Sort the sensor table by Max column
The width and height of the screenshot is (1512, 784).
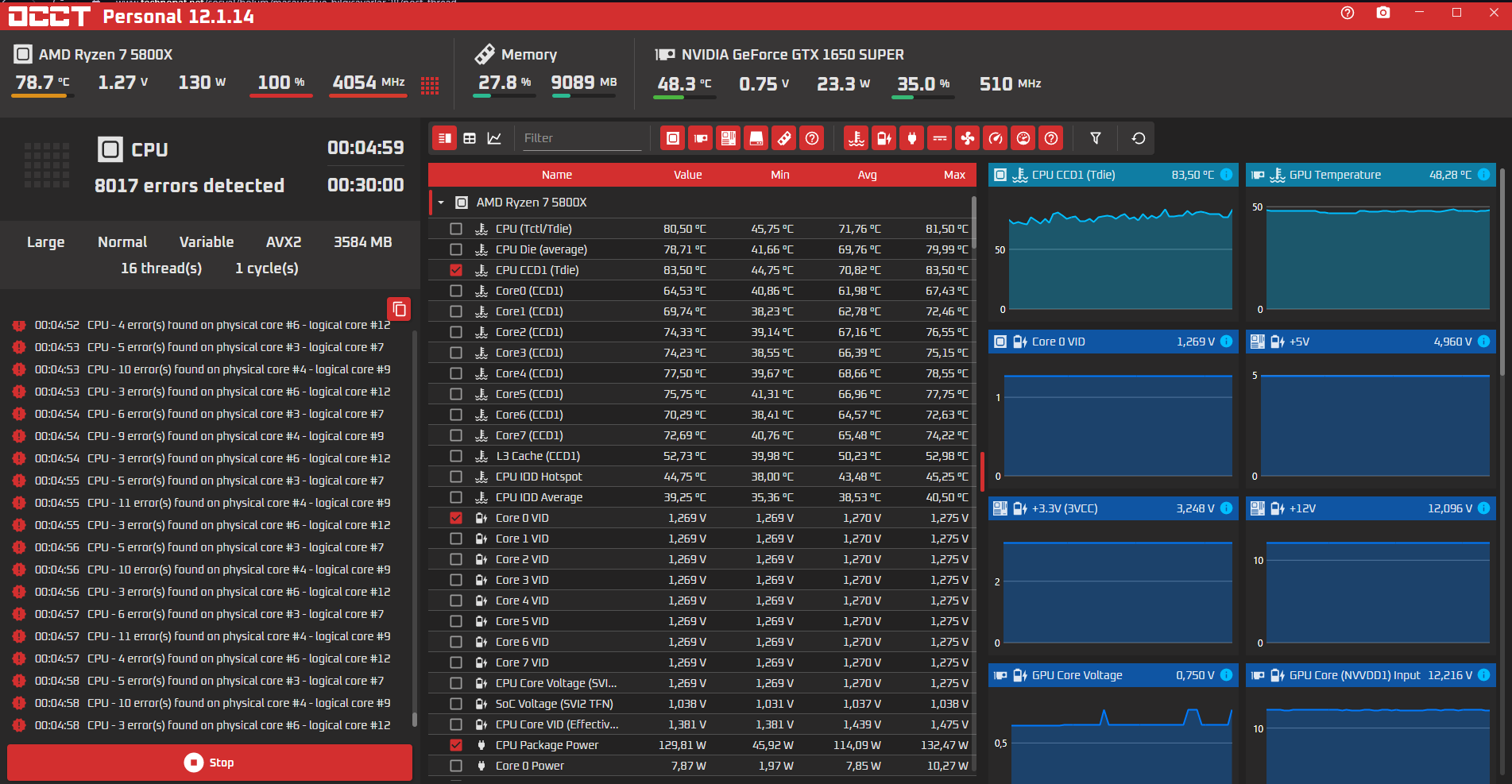click(x=955, y=175)
